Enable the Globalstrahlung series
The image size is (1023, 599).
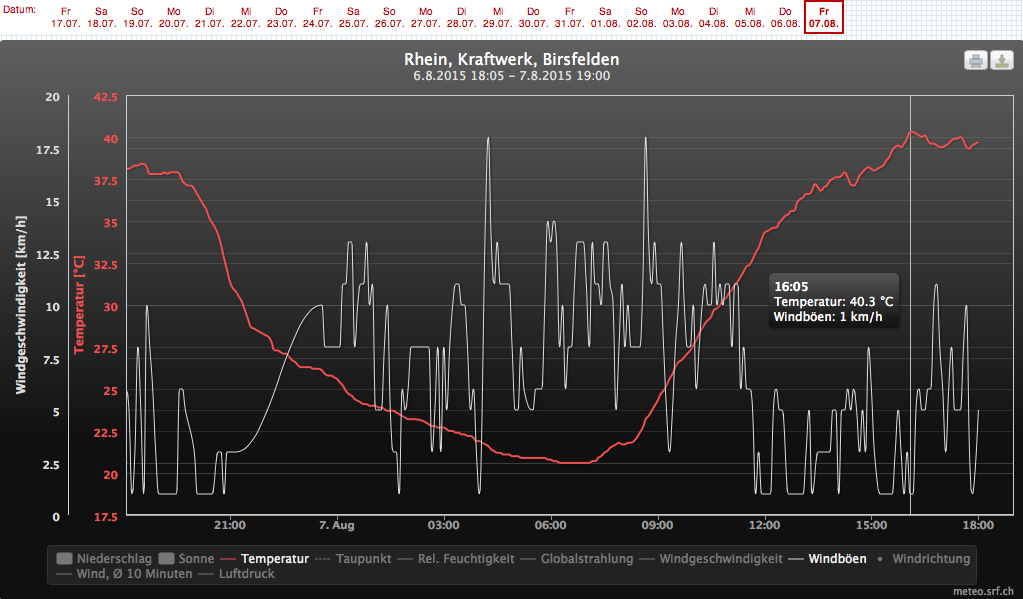coord(577,559)
